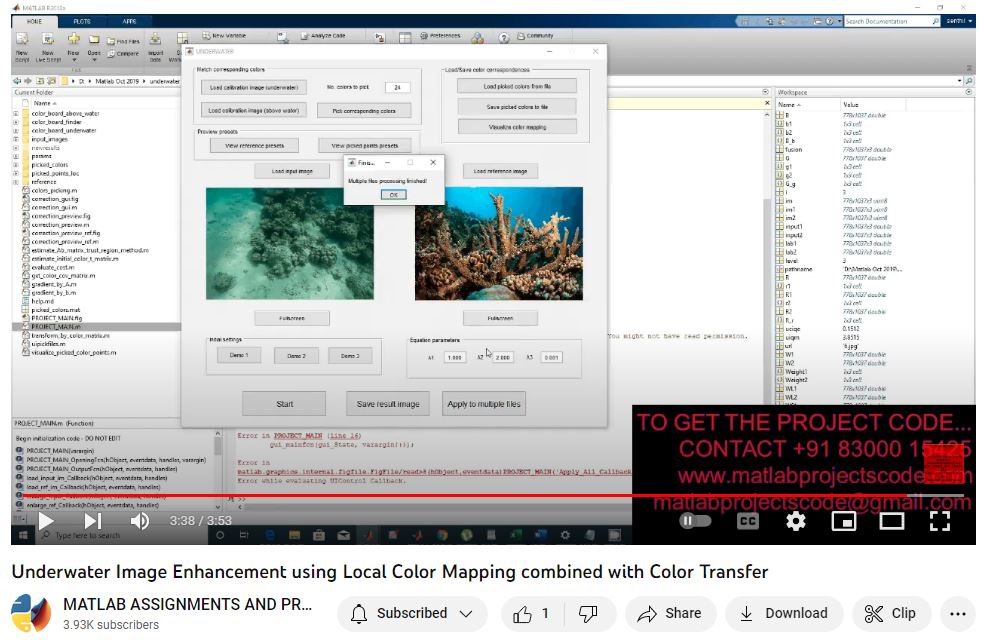
Task: Click Find Files in the ribbon
Action: point(124,41)
